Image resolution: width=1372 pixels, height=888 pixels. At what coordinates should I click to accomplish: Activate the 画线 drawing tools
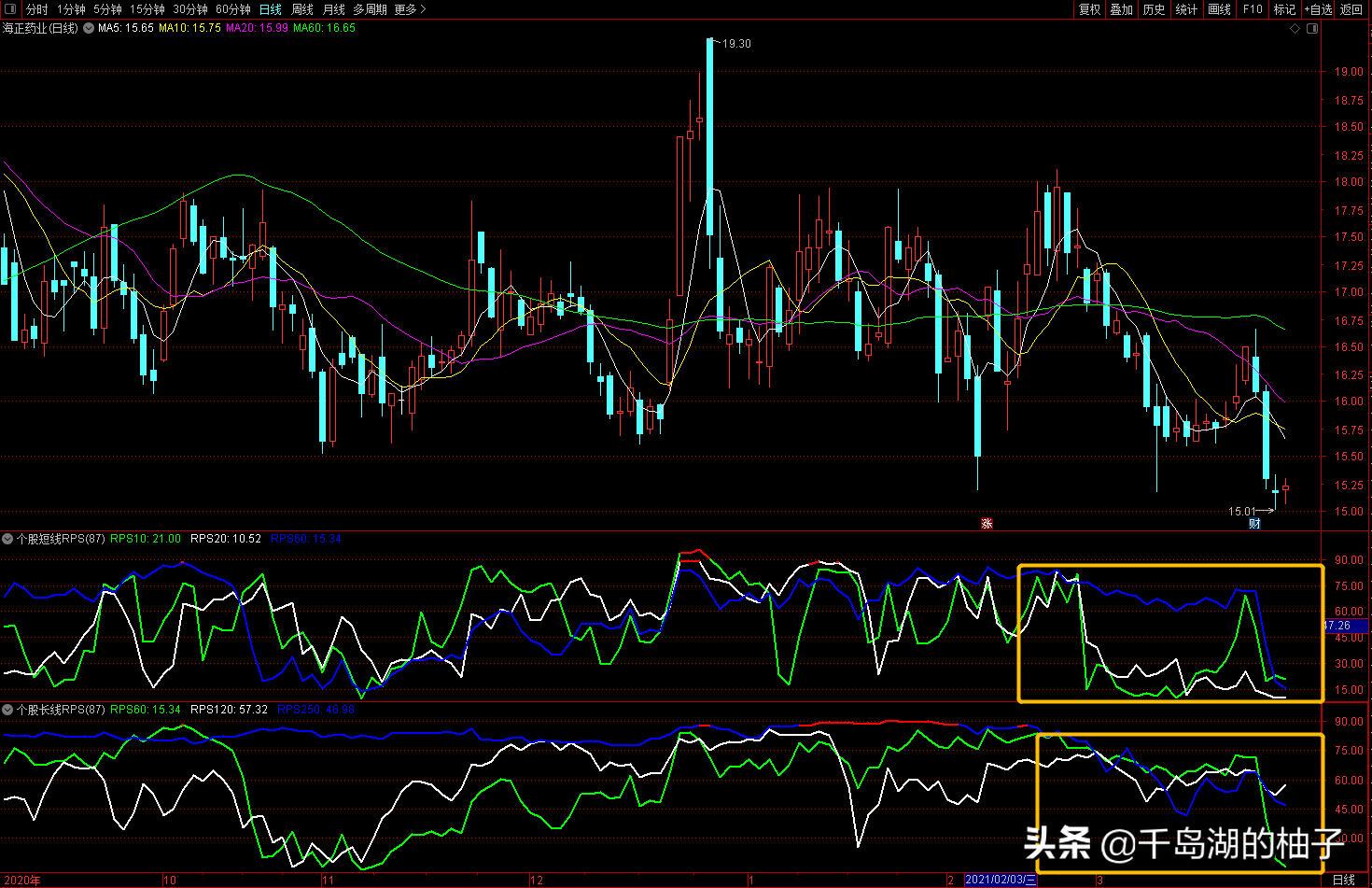pyautogui.click(x=1220, y=9)
